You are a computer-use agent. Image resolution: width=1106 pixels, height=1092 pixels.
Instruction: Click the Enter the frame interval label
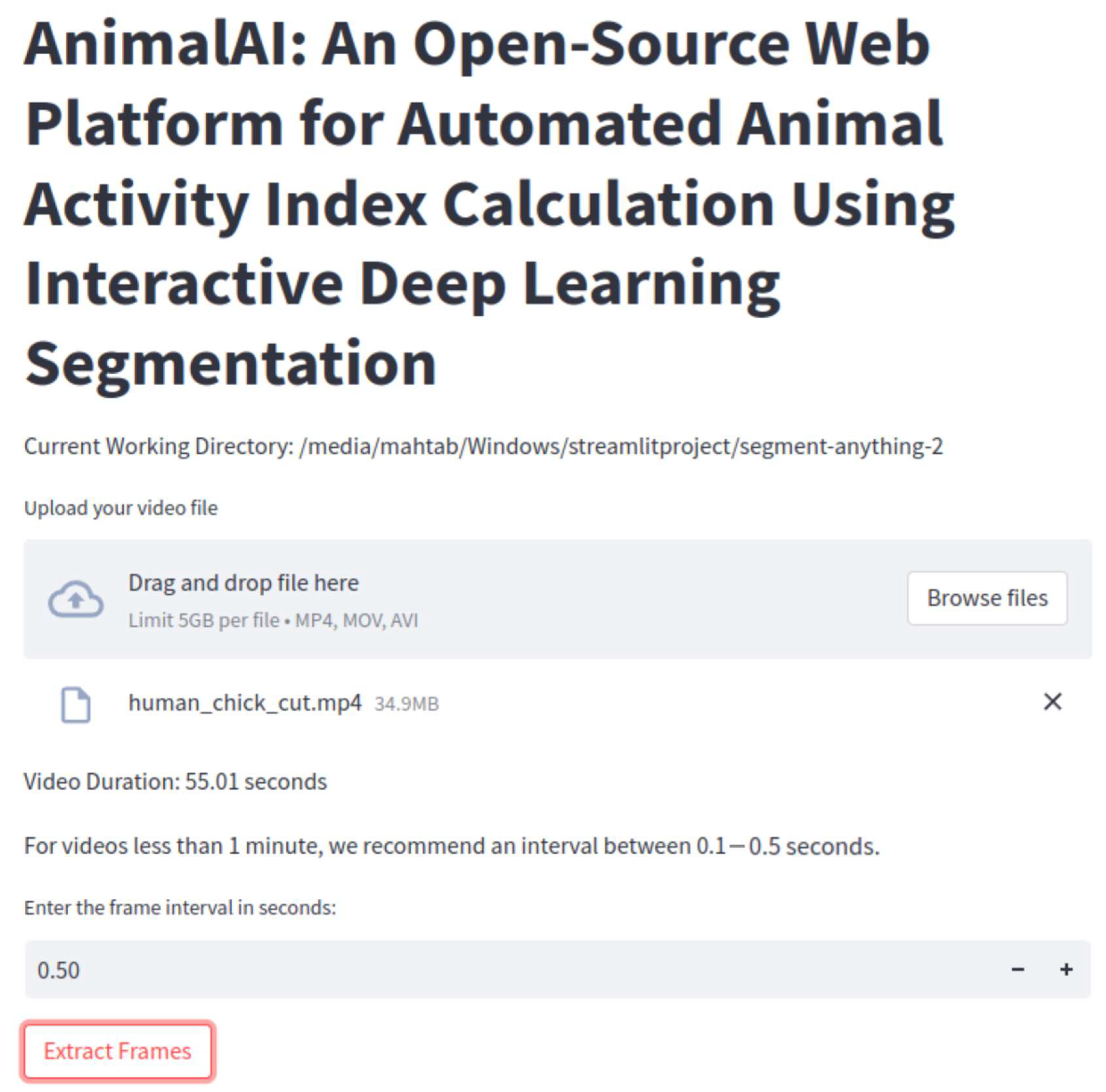coord(180,906)
